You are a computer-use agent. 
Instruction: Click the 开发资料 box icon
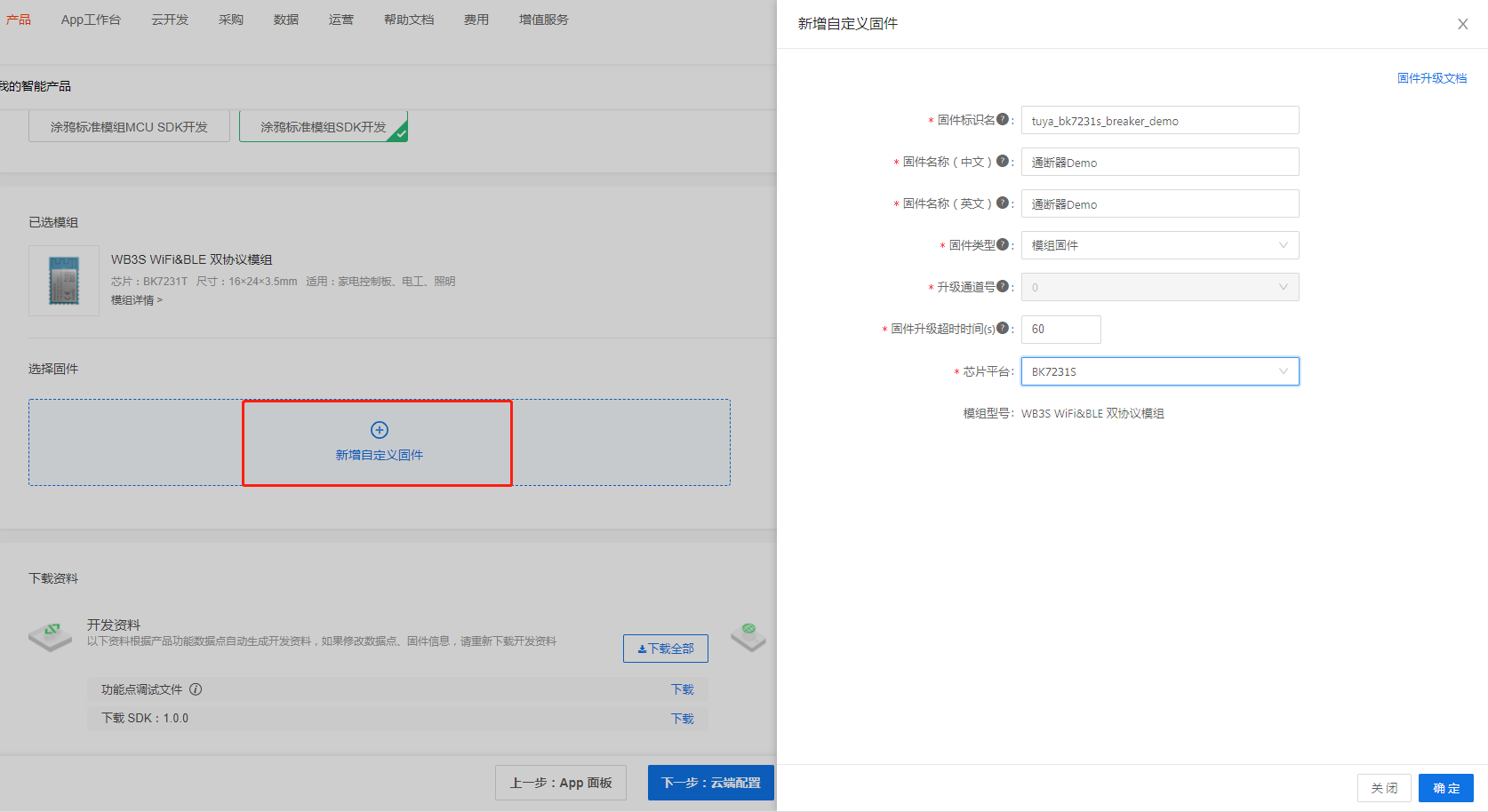click(x=51, y=635)
